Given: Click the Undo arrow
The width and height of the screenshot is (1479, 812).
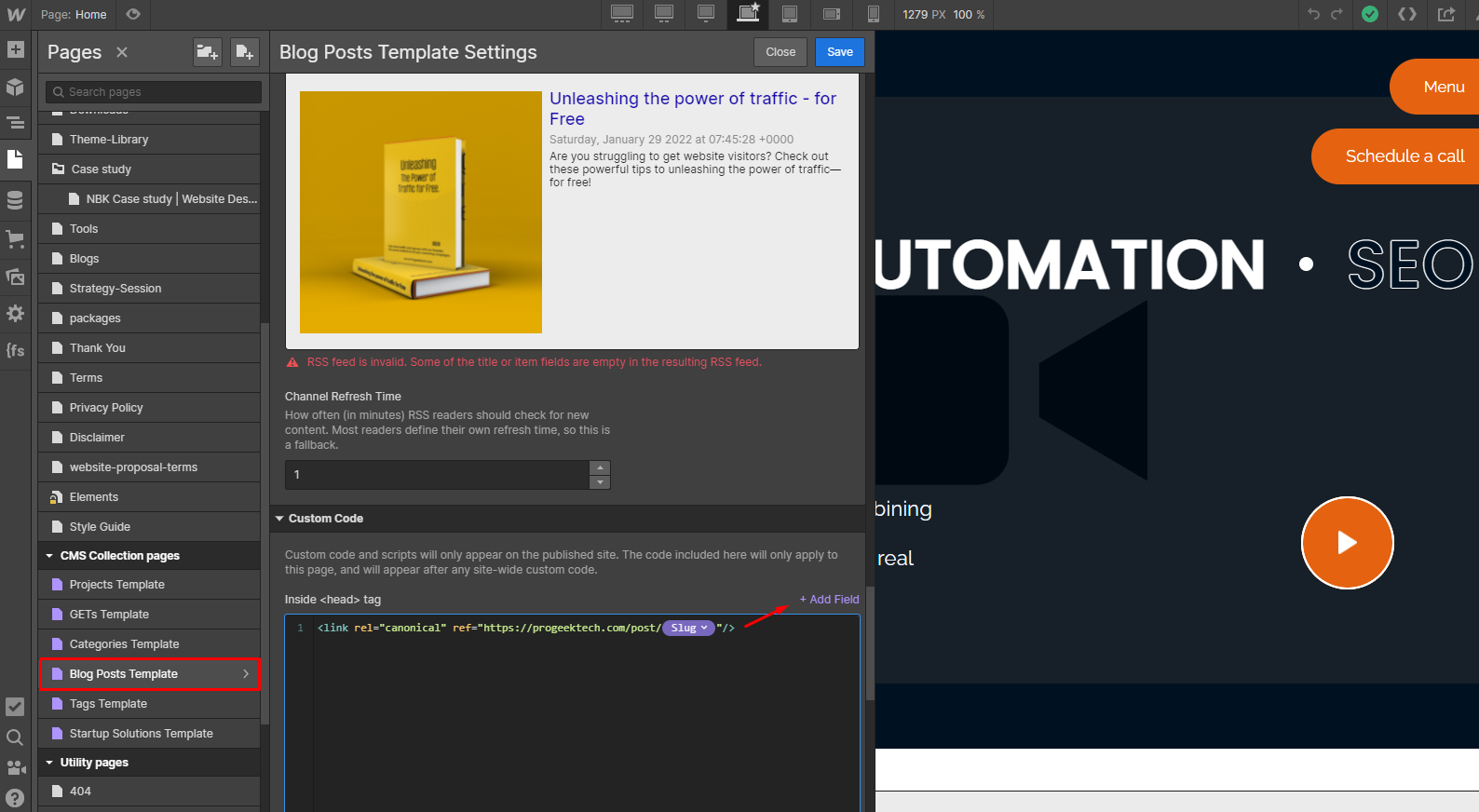Looking at the screenshot, I should 1313,14.
